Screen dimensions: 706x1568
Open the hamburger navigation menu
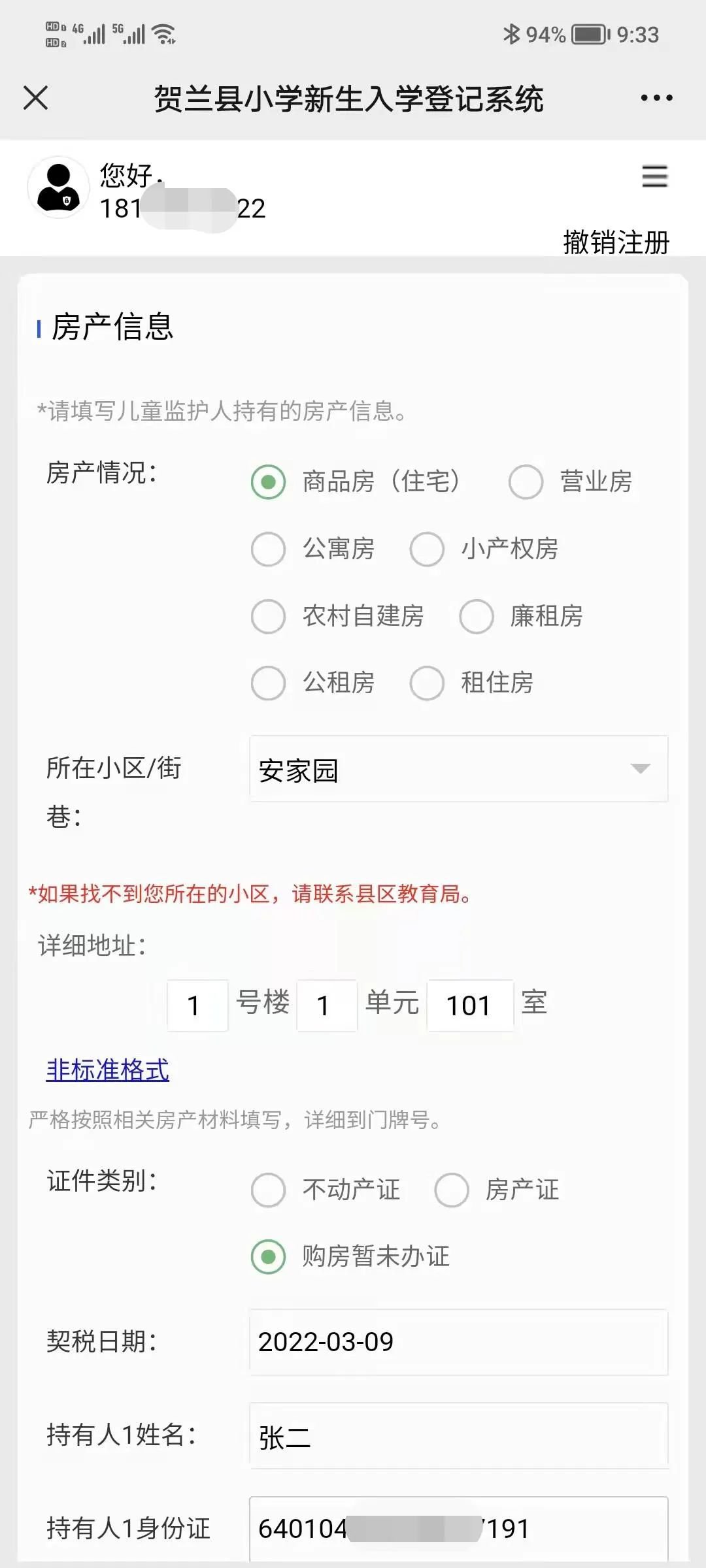pos(654,176)
